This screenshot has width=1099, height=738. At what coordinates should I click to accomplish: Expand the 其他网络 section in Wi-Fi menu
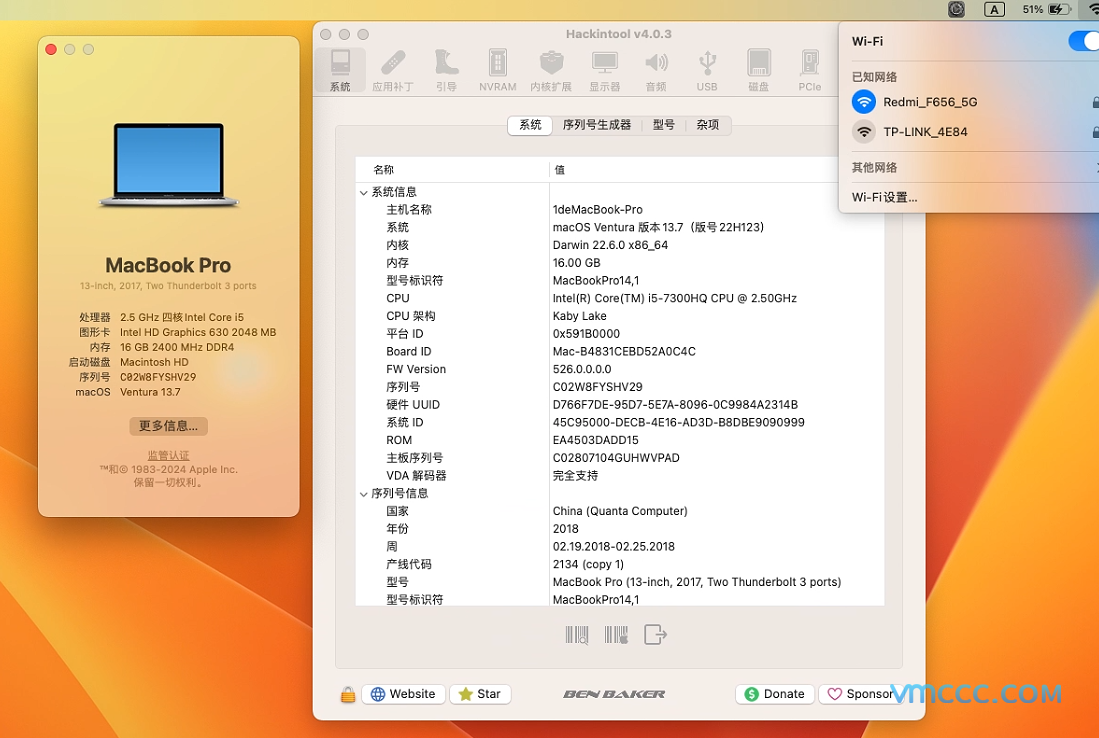(975, 168)
